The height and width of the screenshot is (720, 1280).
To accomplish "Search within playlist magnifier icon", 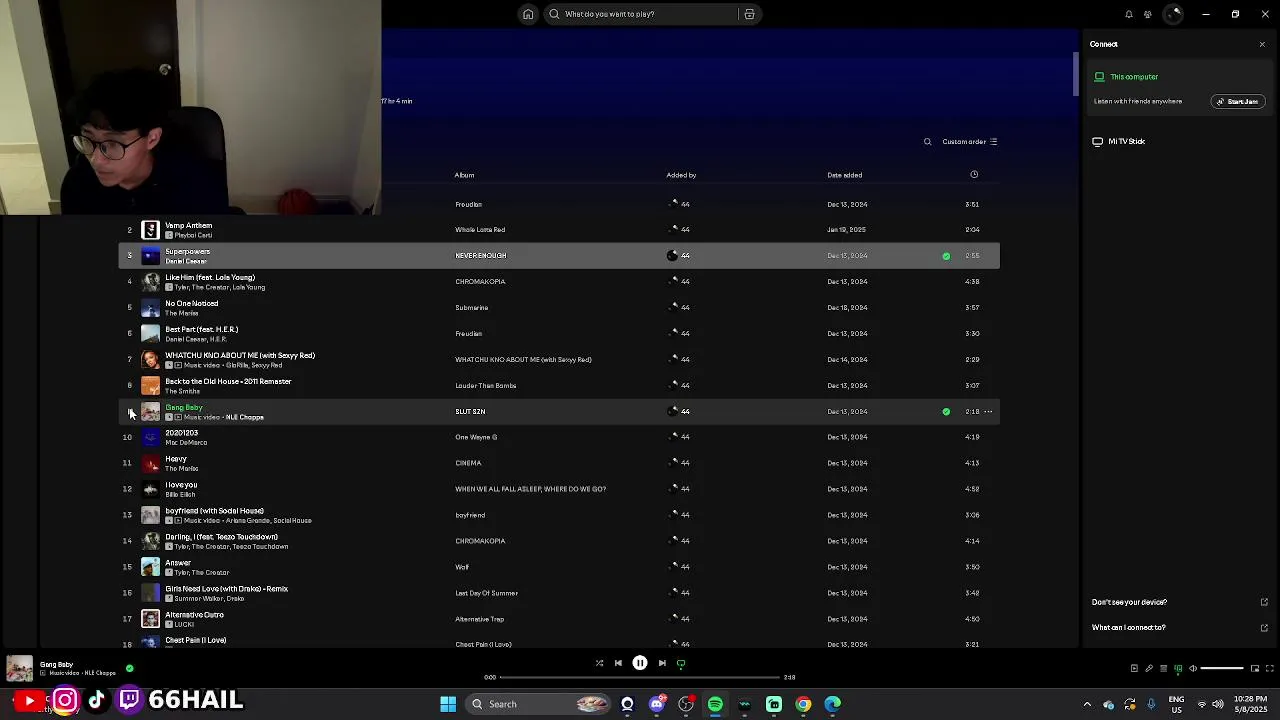I will click(x=927, y=142).
